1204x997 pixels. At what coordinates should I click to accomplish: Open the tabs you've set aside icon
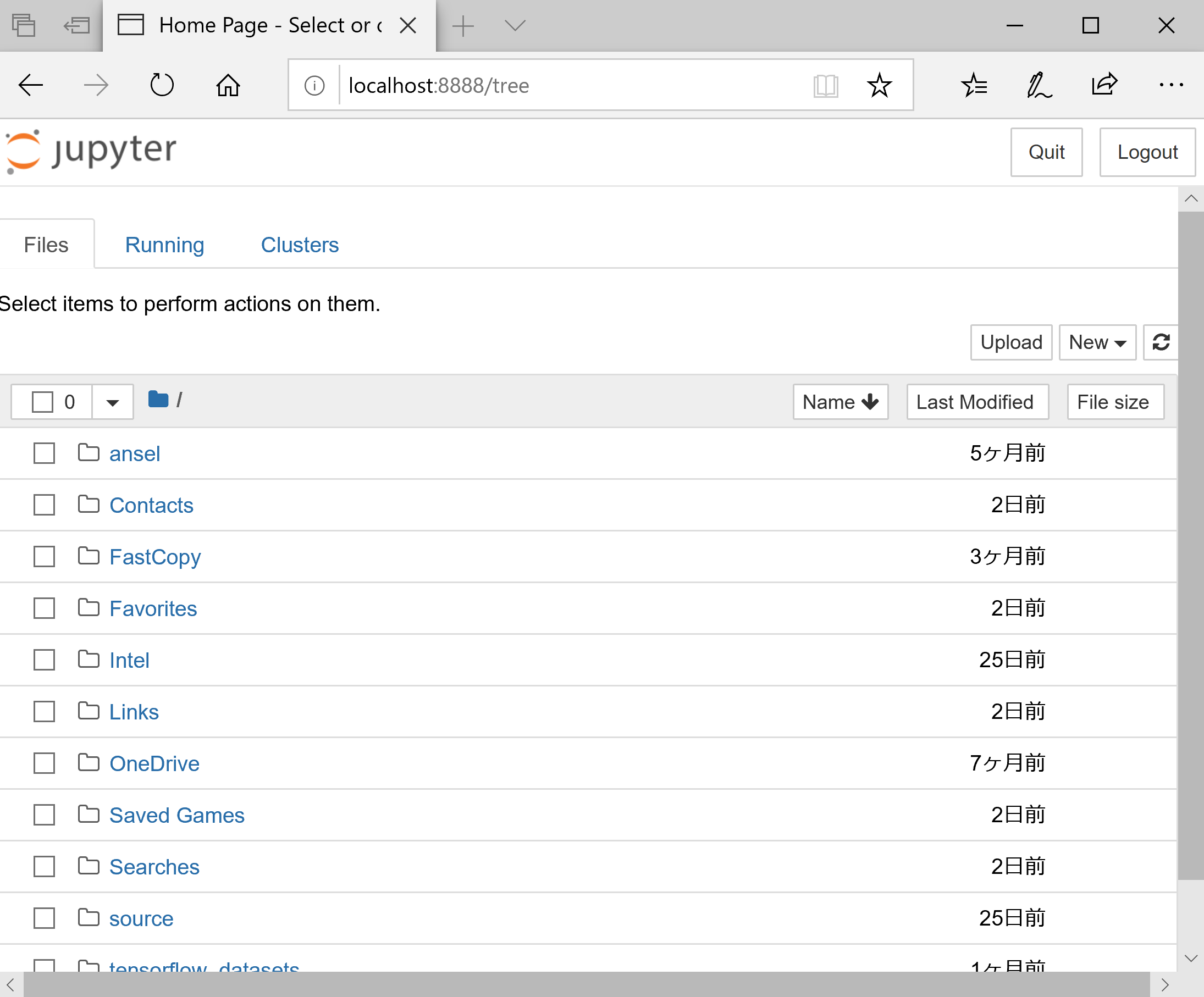coord(24,25)
